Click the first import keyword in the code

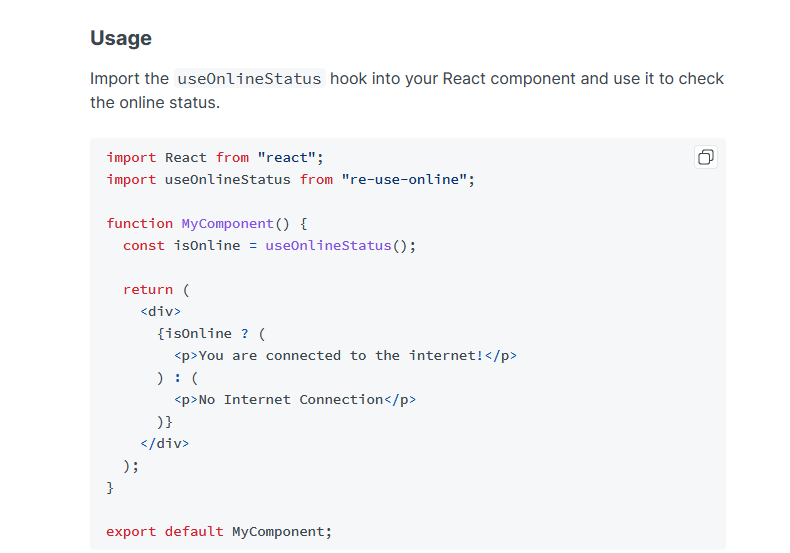[131, 158]
